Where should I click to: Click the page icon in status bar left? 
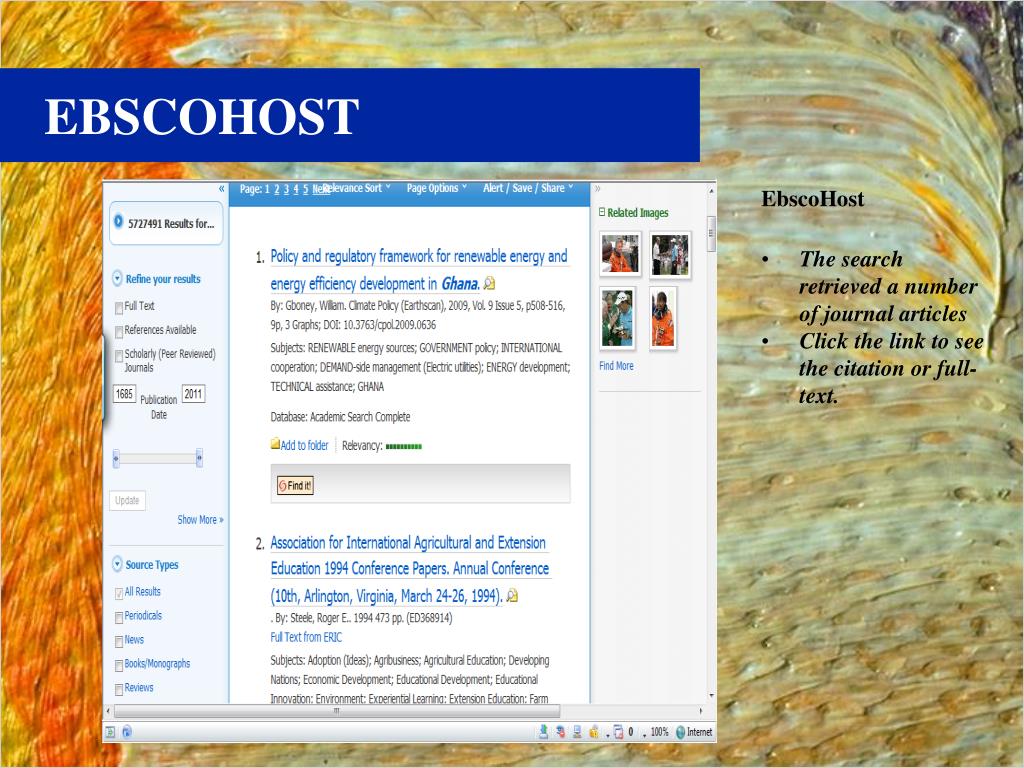(110, 732)
